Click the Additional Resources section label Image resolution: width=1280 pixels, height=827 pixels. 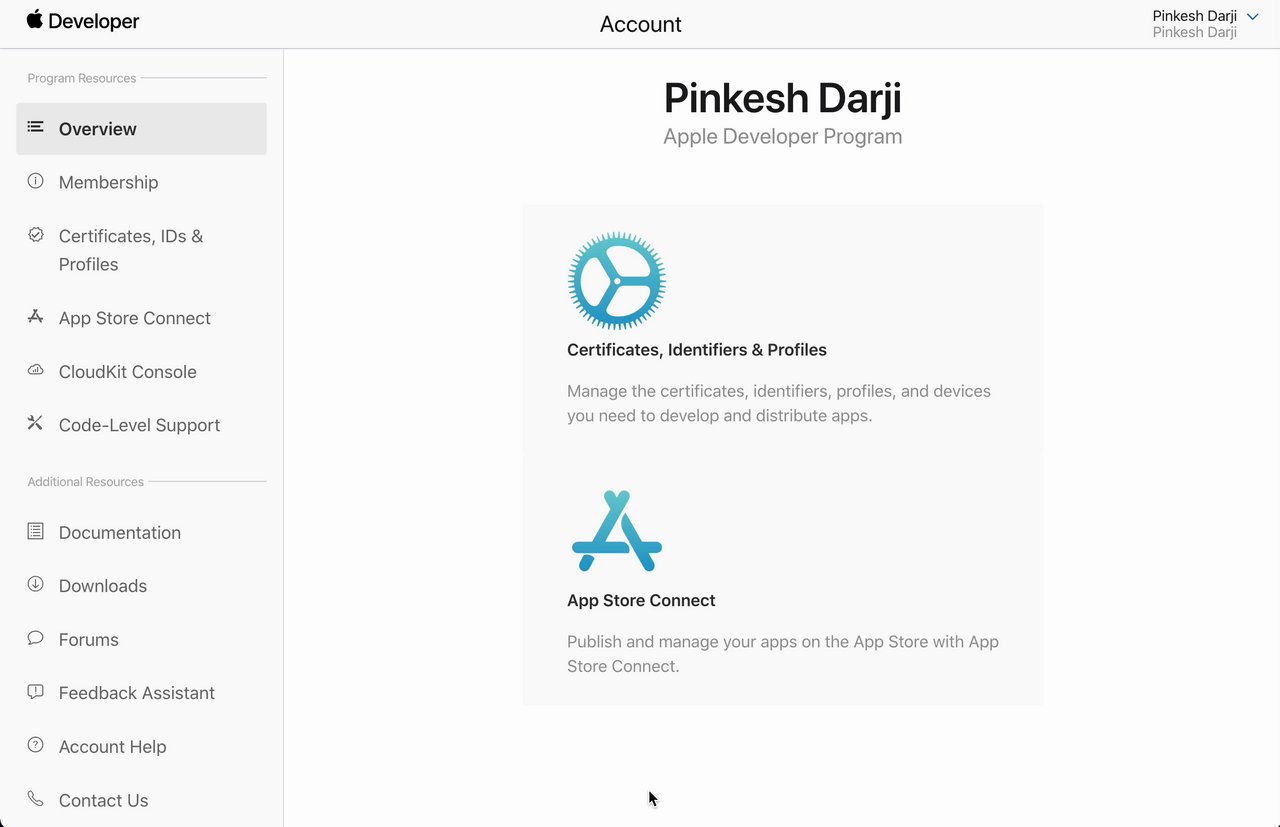[86, 482]
